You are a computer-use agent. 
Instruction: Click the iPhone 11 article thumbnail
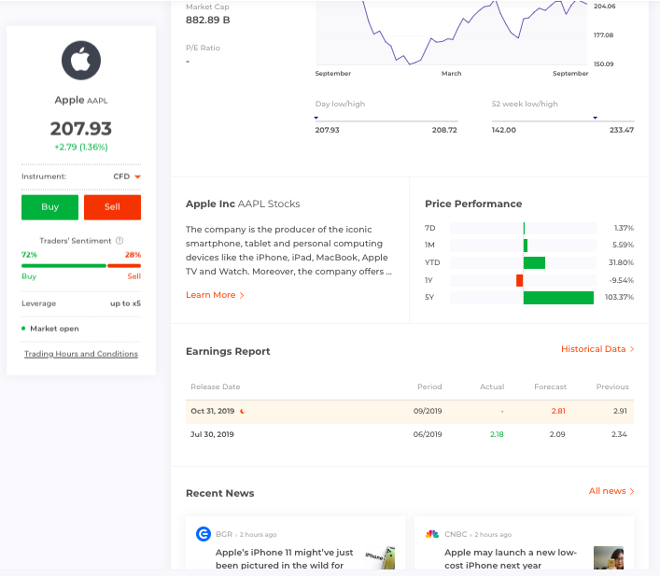tap(381, 558)
